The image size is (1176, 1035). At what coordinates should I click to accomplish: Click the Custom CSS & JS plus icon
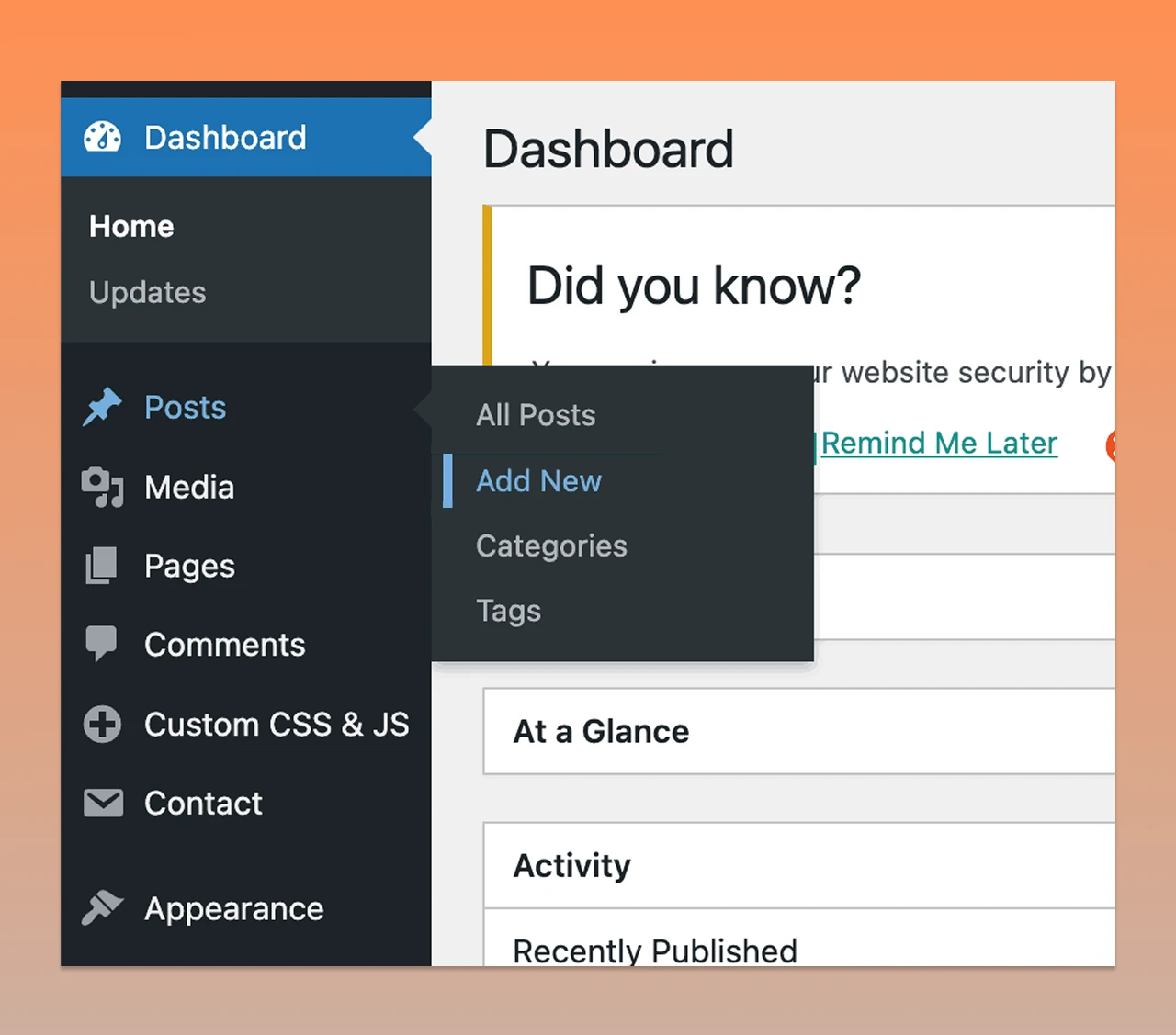coord(102,725)
